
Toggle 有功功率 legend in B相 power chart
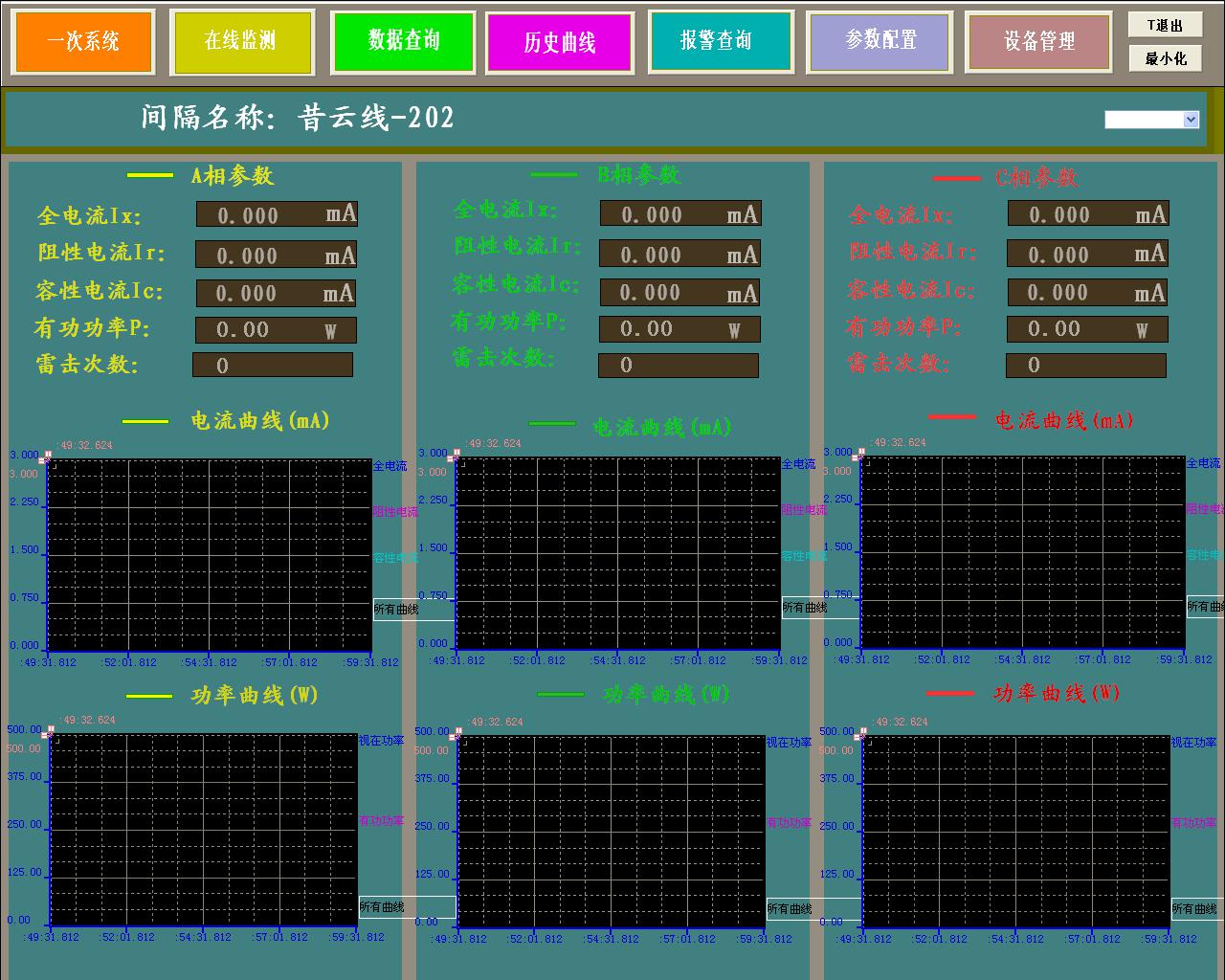tap(789, 823)
